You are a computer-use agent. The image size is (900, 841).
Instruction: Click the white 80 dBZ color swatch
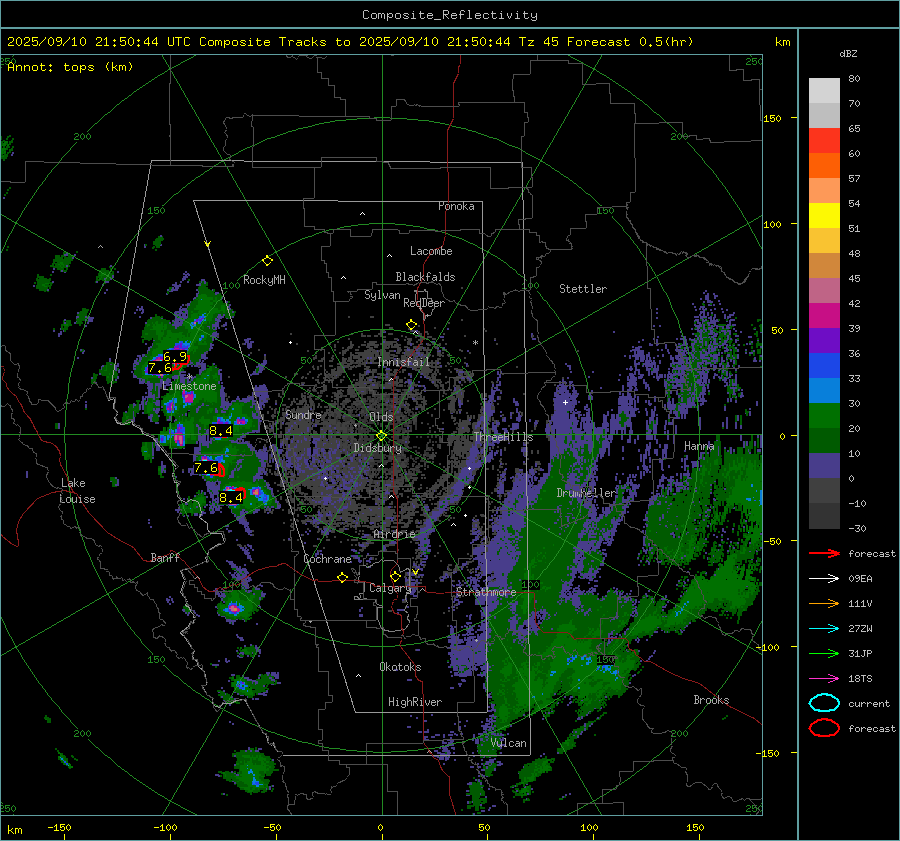coord(824,91)
